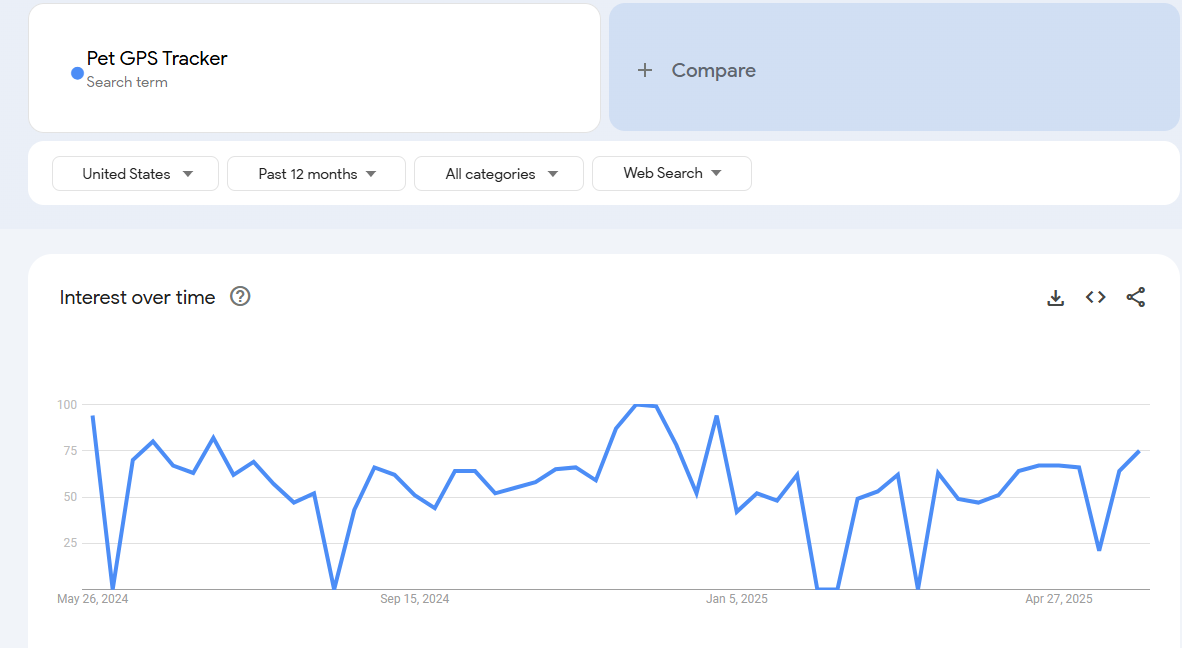The width and height of the screenshot is (1182, 648).
Task: Download the Interest over time data
Action: pyautogui.click(x=1055, y=298)
